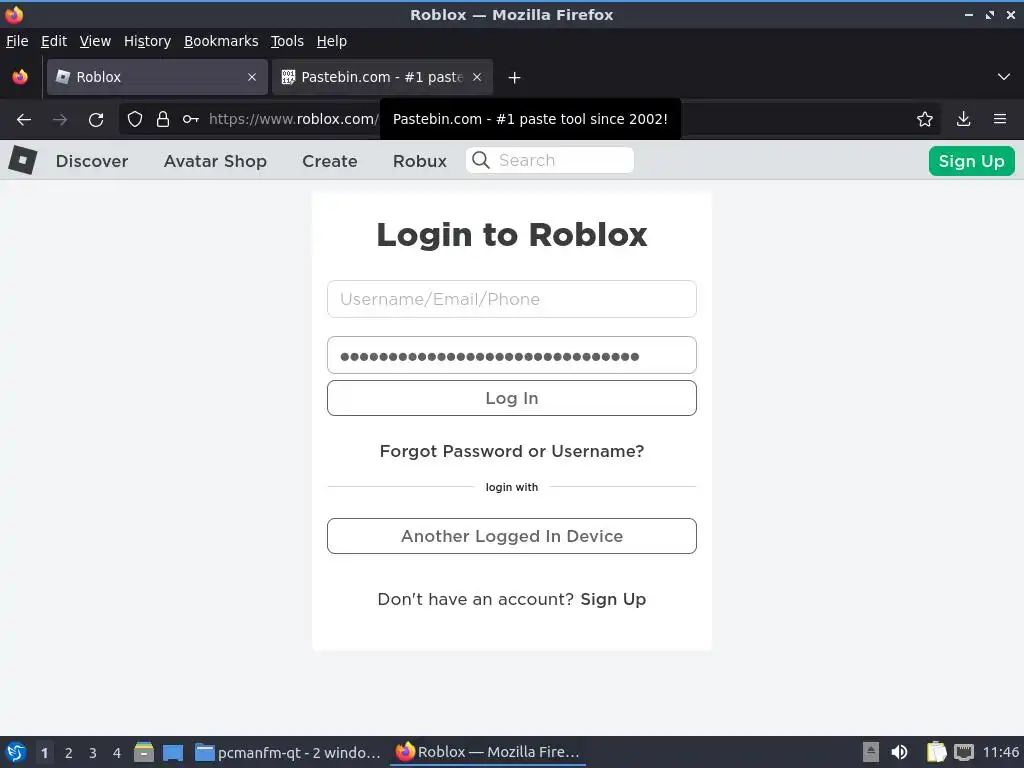Image resolution: width=1024 pixels, height=768 pixels.
Task: Click the Firefox View icon beside tabs
Action: click(x=20, y=77)
